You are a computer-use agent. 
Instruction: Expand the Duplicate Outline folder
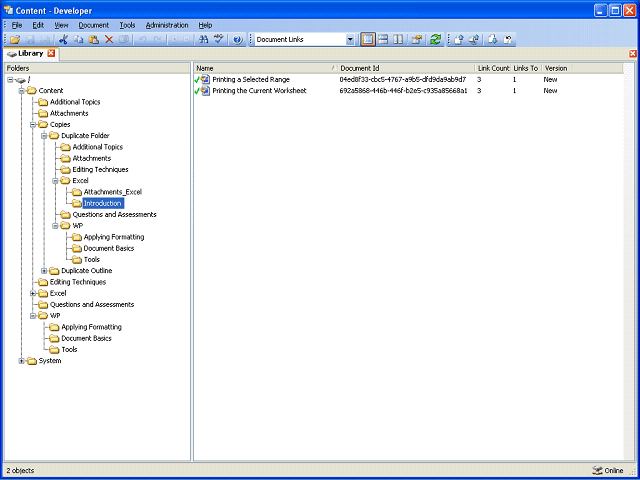click(x=44, y=271)
